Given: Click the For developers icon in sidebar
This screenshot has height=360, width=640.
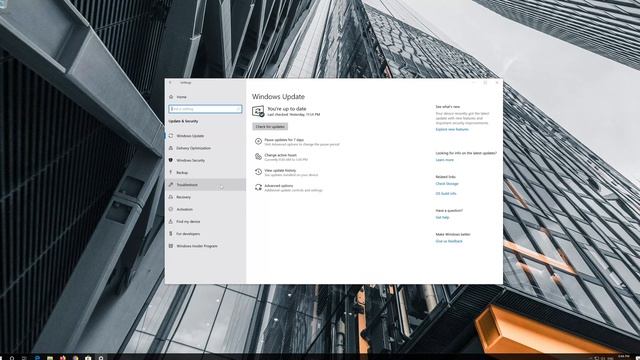Looking at the screenshot, I should tap(171, 233).
